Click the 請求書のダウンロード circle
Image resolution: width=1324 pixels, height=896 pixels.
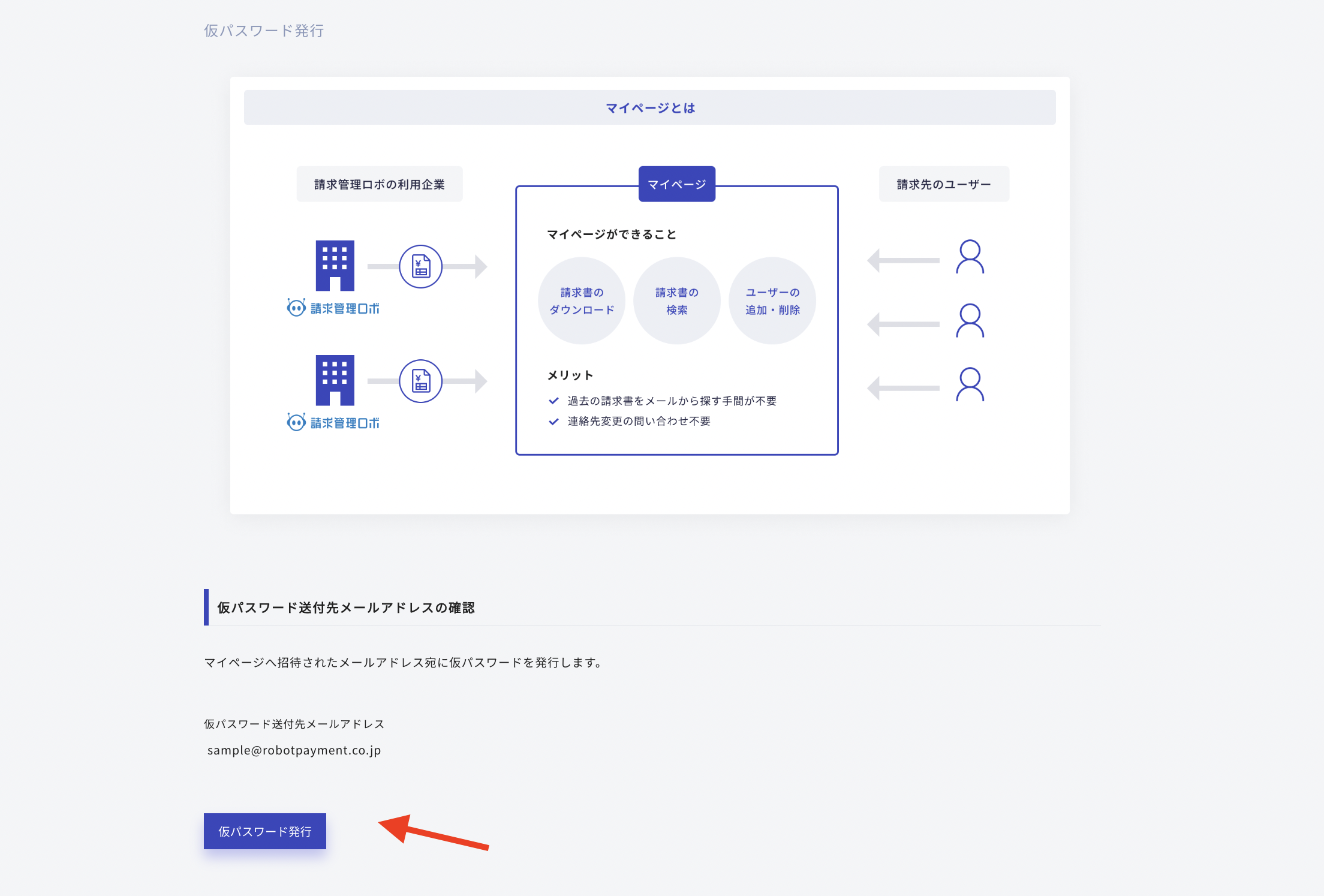pyautogui.click(x=582, y=300)
